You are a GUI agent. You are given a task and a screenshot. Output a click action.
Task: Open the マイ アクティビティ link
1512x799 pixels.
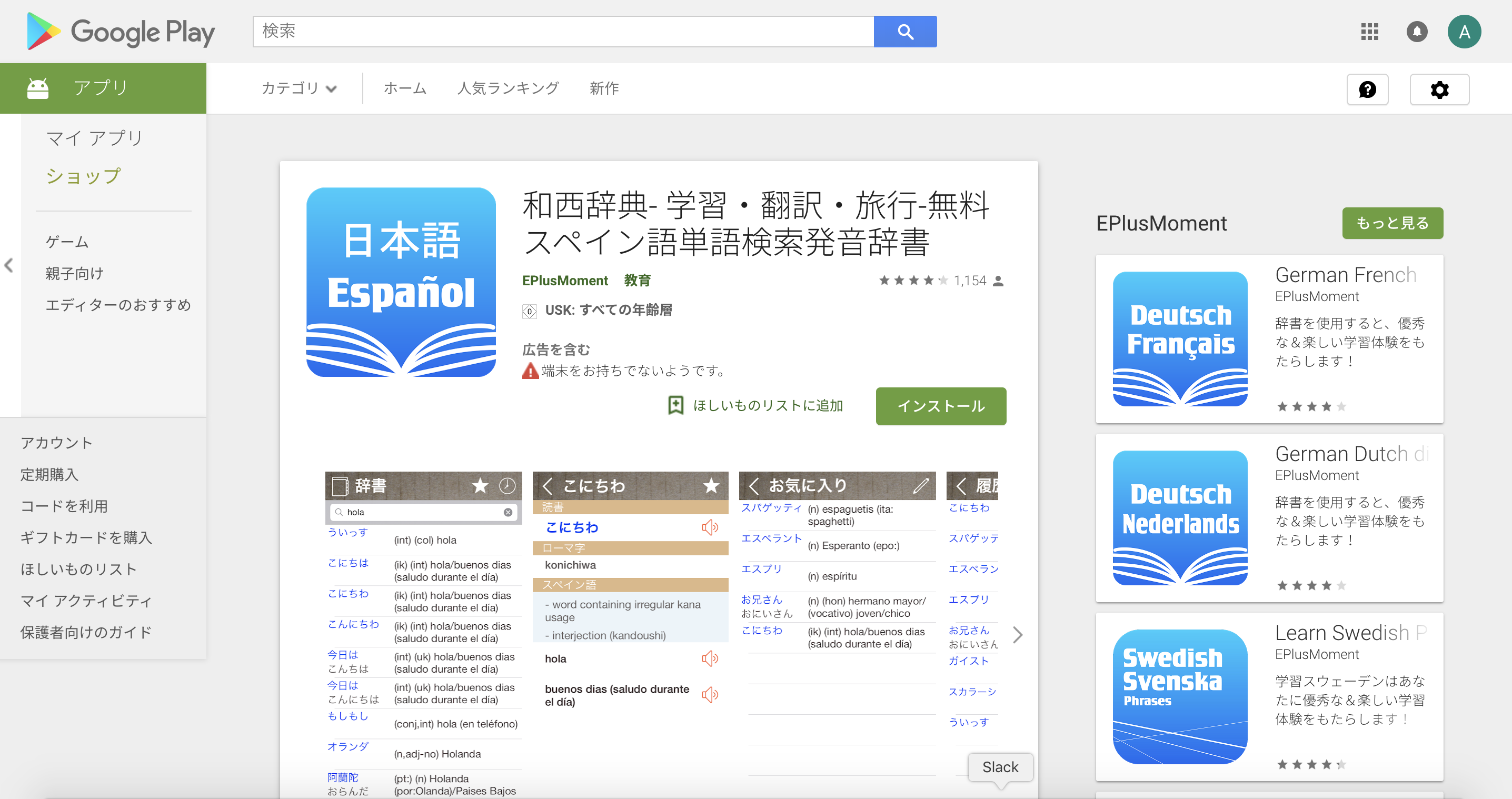[x=86, y=601]
